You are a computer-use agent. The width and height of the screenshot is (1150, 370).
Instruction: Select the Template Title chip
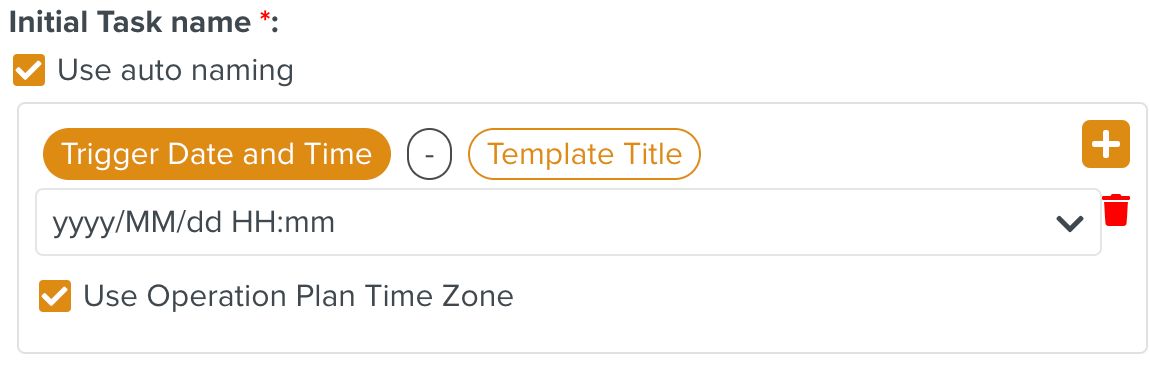point(585,154)
